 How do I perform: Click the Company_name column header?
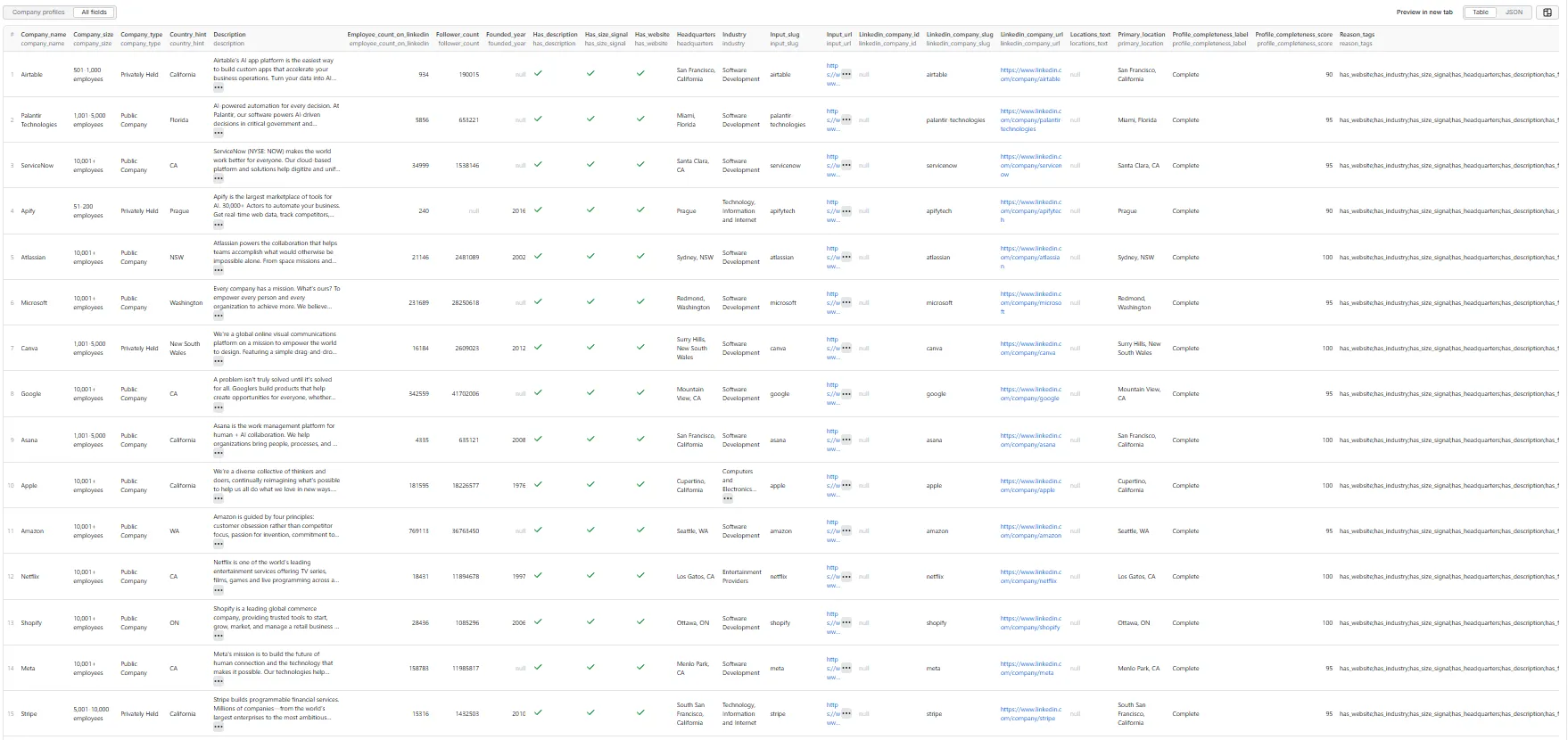tap(43, 38)
